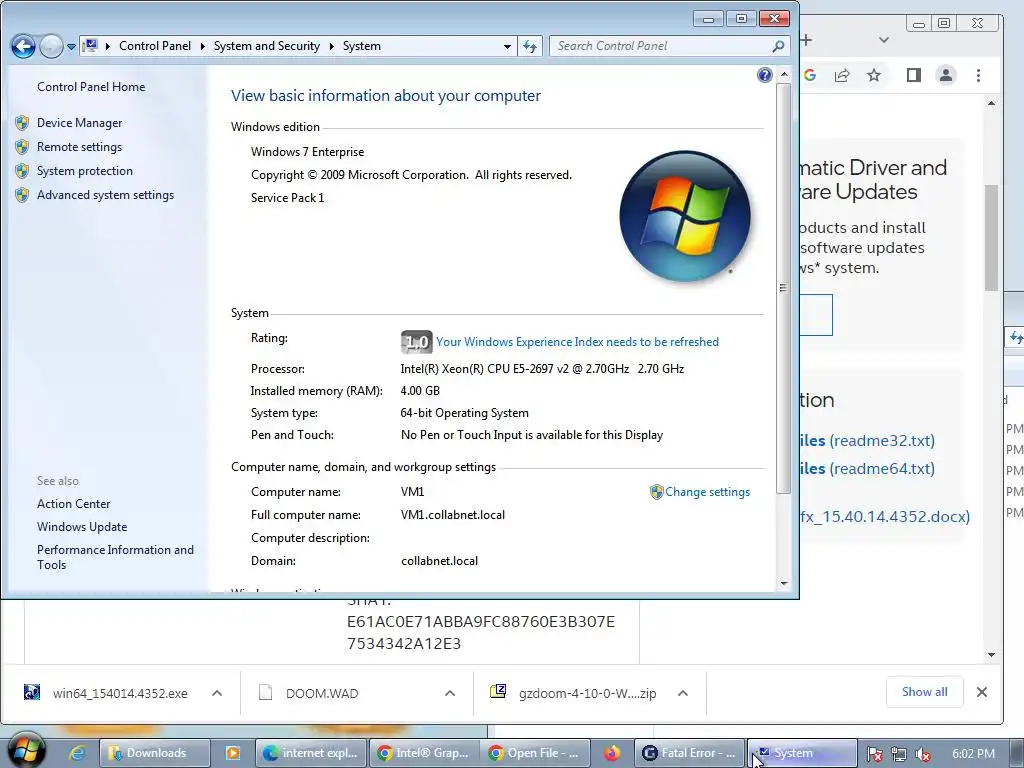This screenshot has height=768, width=1024.
Task: Select Control Panel in the breadcrumb path
Action: (x=155, y=46)
